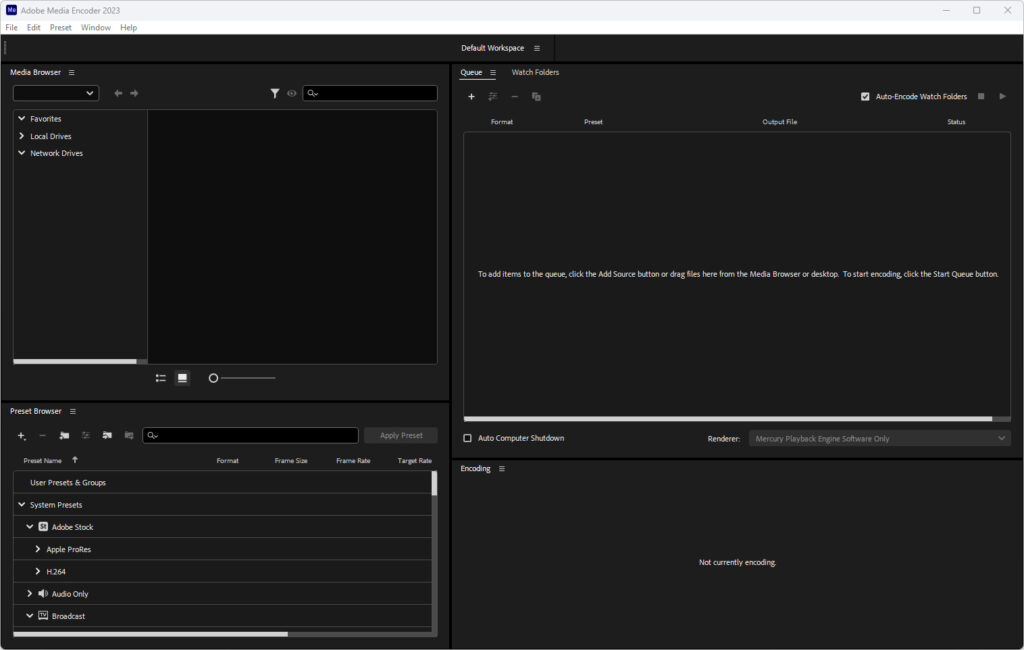Click the Media Browser tree horizontal scrollbar
This screenshot has width=1024, height=650.
[74, 361]
